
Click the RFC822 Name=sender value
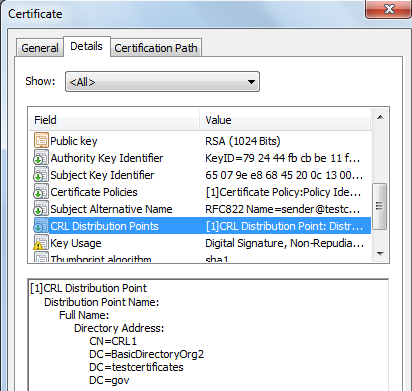click(x=283, y=209)
